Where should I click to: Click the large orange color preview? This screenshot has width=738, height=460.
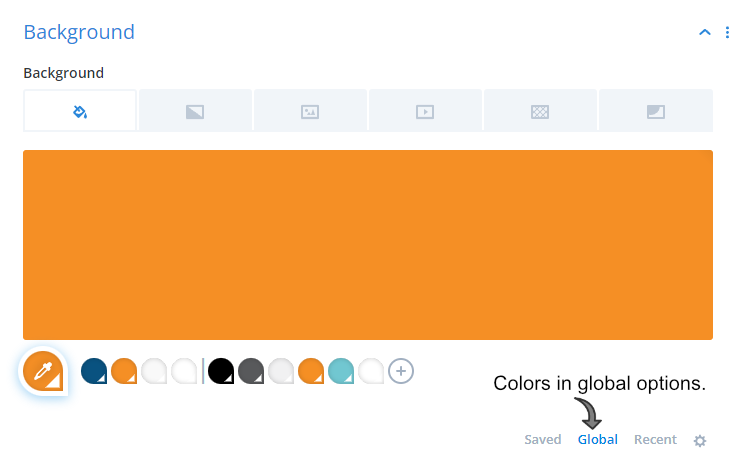pos(368,245)
